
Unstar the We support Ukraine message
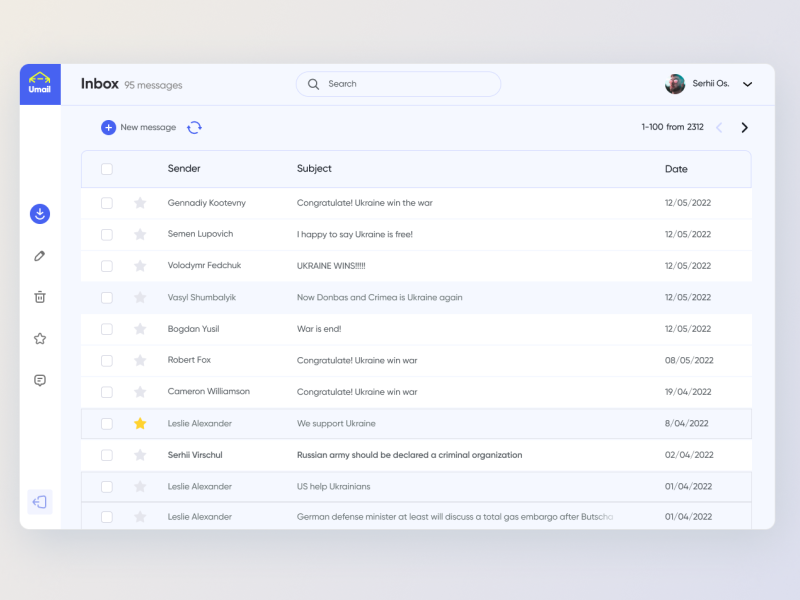(140, 423)
